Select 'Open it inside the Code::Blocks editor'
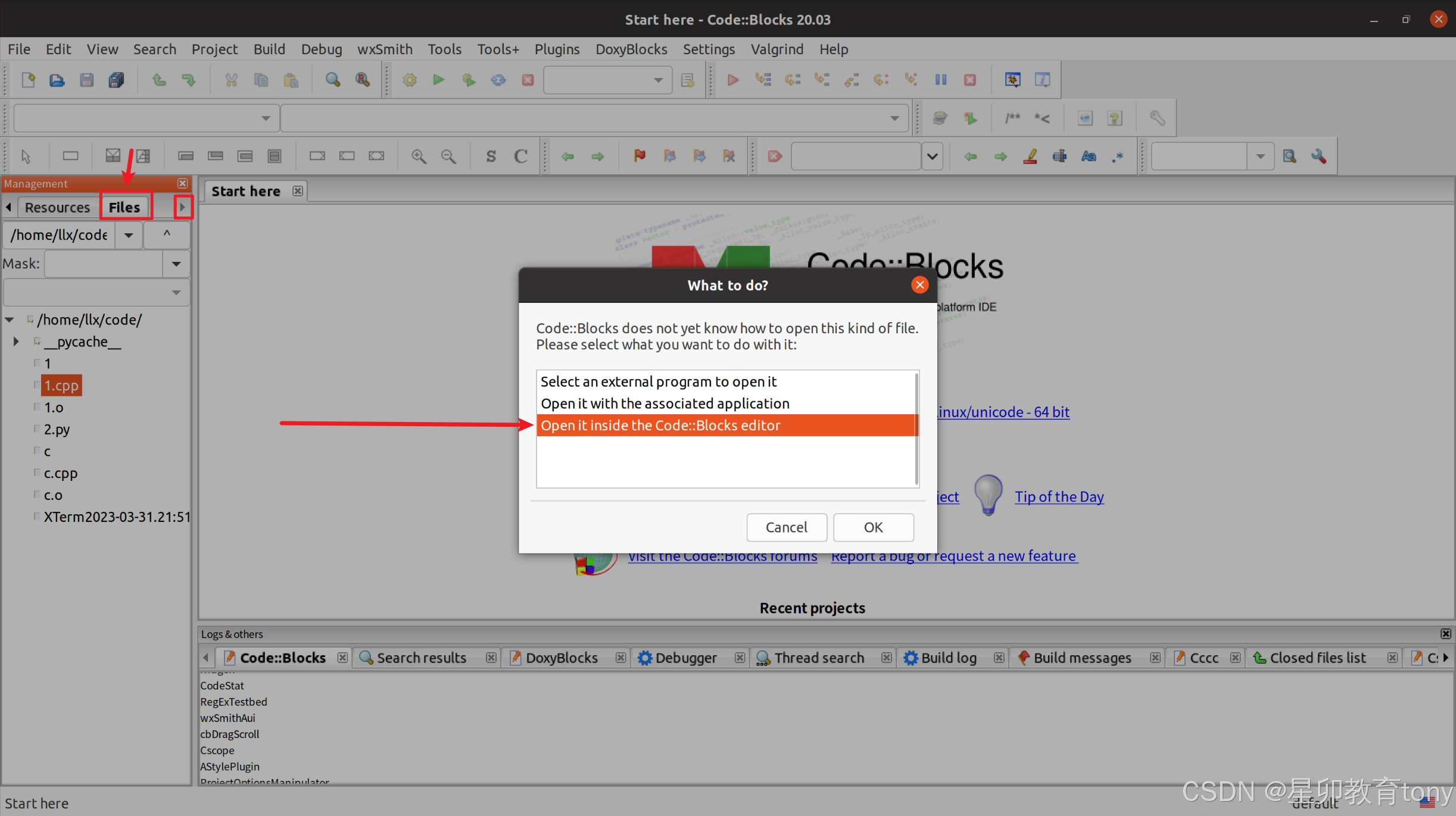This screenshot has height=816, width=1456. pos(726,426)
